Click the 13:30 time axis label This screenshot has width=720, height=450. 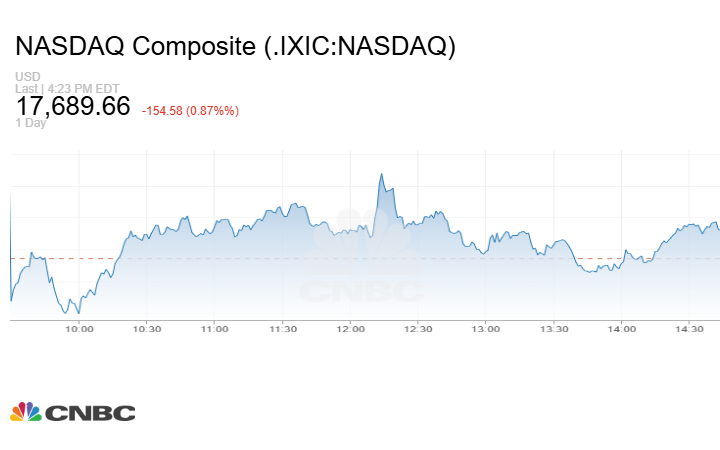(x=554, y=329)
